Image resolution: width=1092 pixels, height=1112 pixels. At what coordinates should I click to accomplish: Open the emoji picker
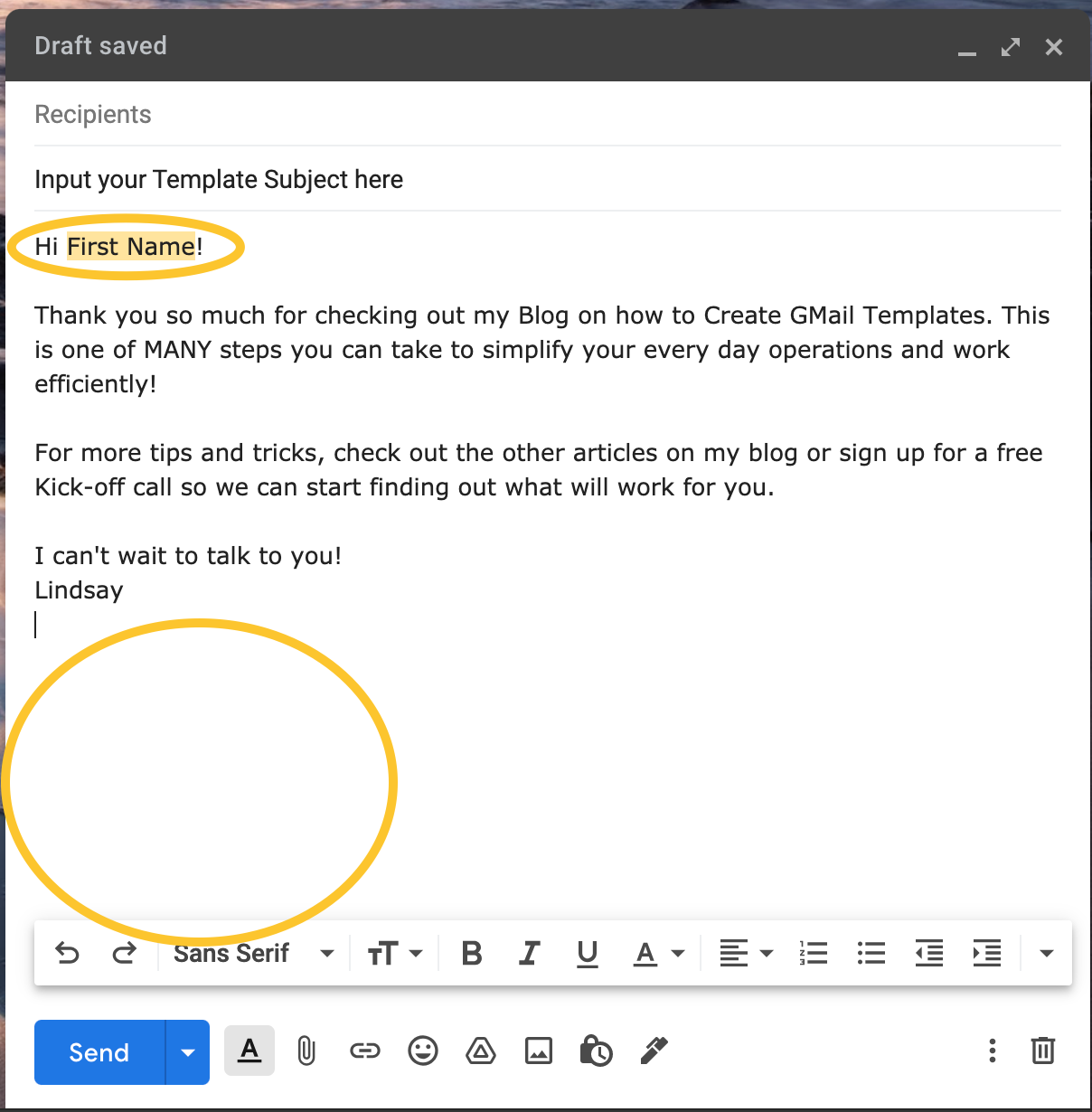click(x=422, y=1051)
